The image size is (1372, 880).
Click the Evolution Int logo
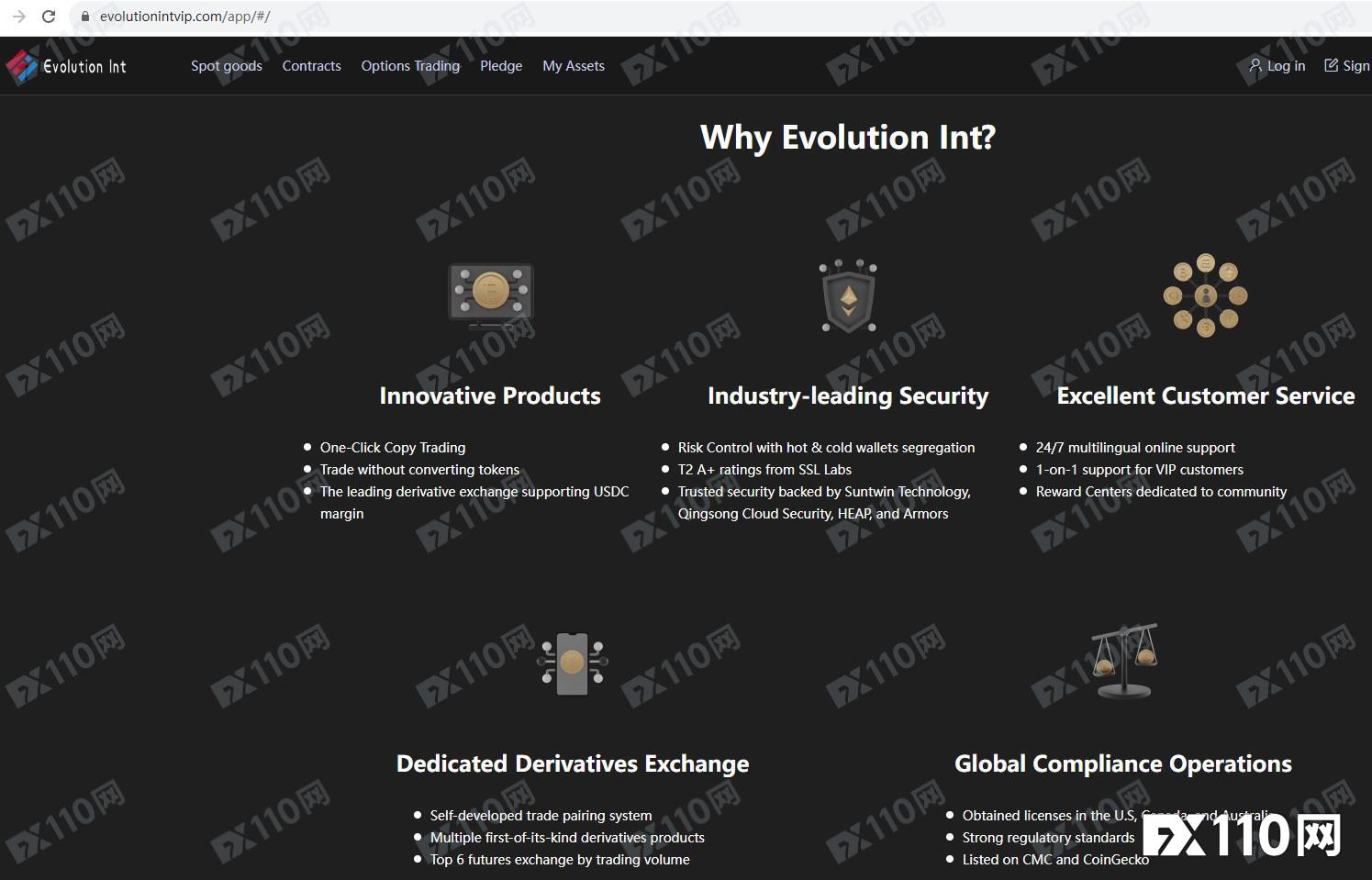pos(66,66)
